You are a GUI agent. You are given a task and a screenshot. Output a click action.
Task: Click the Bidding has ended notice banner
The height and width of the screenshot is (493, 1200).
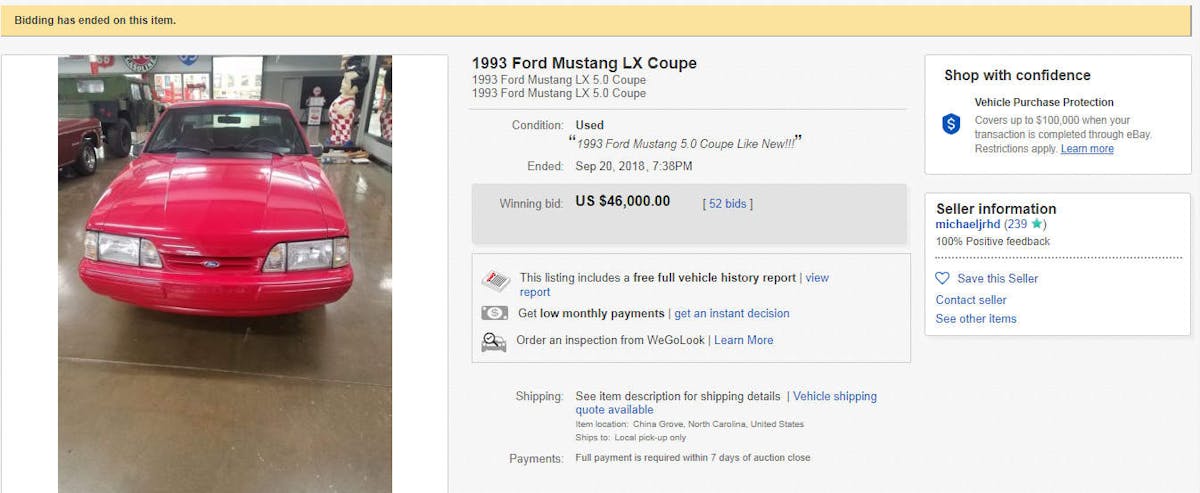600,20
